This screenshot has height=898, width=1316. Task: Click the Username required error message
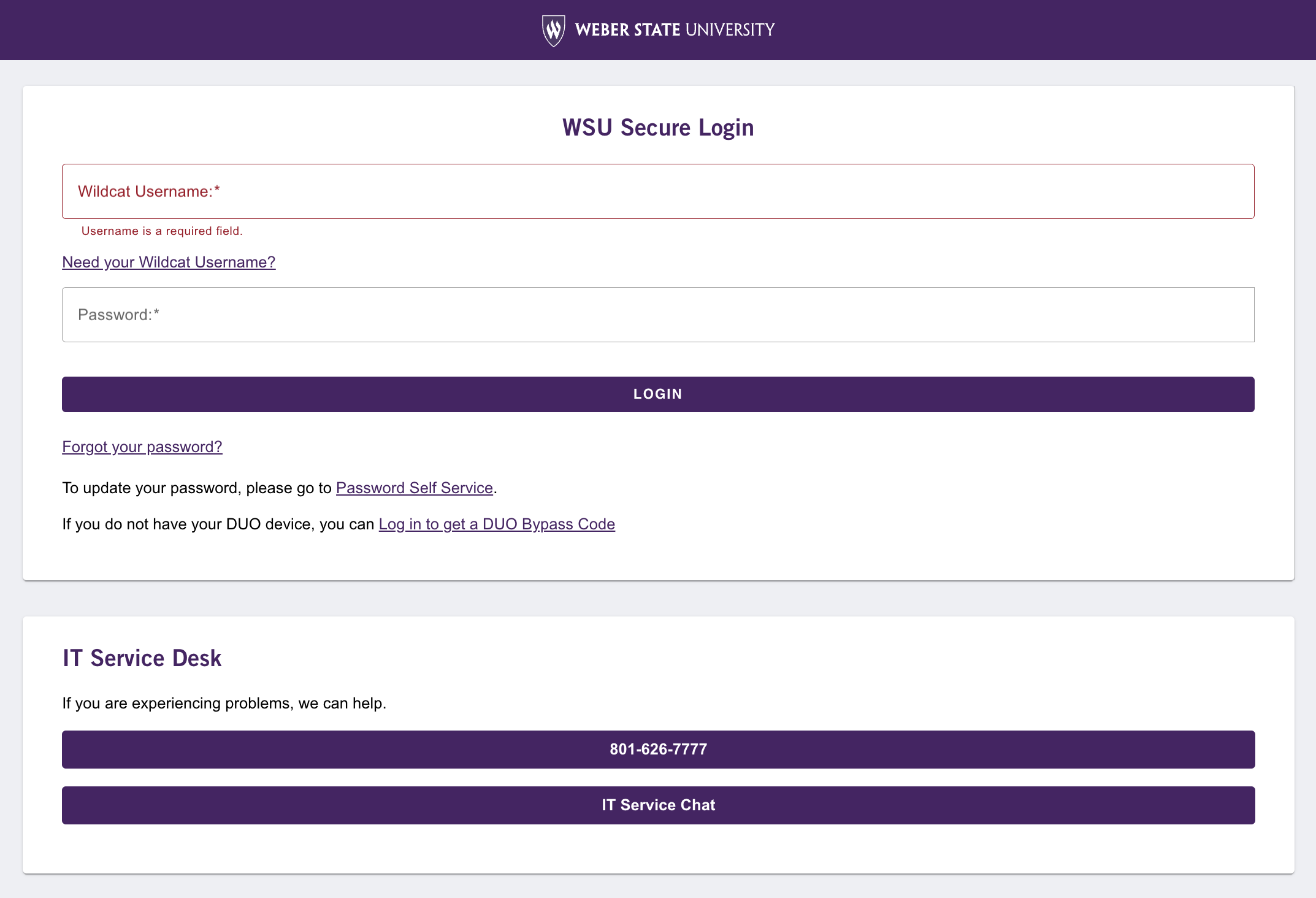click(162, 231)
